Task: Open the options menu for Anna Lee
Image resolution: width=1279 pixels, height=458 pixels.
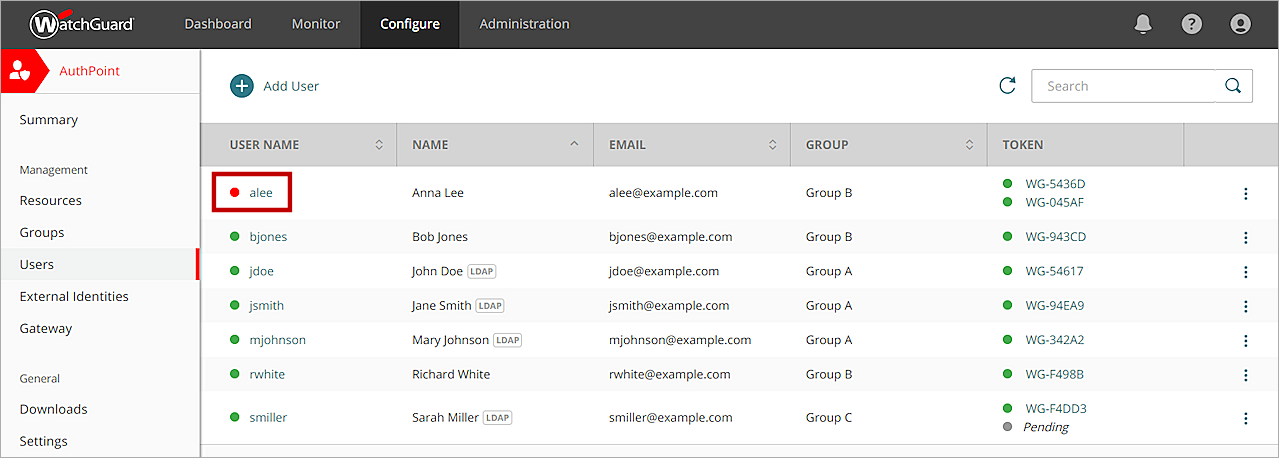Action: pyautogui.click(x=1245, y=194)
